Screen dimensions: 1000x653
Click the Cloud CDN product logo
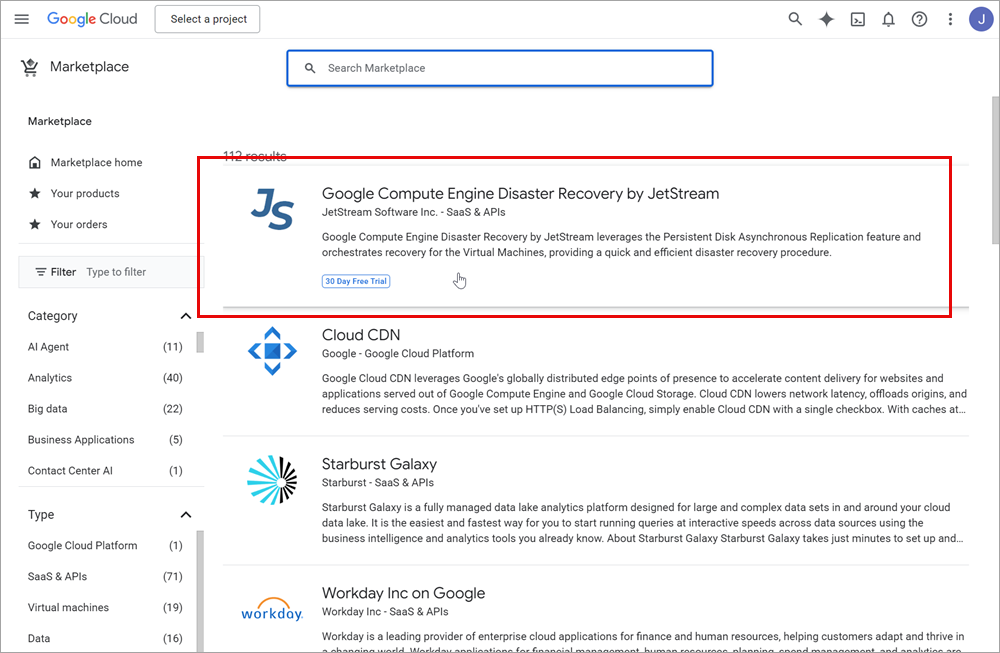tap(272, 351)
